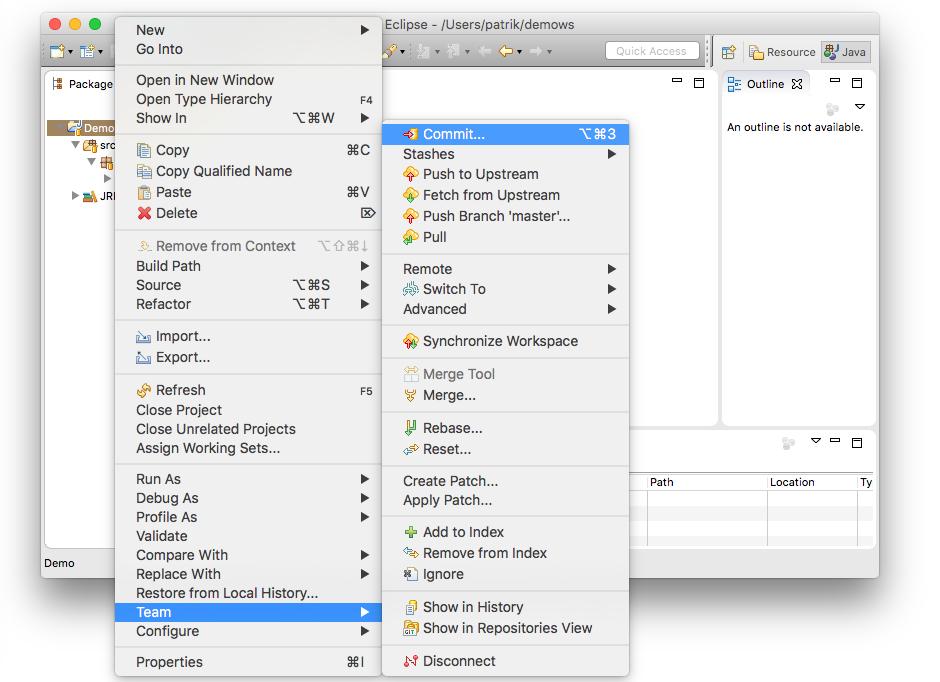Select the Package Explorer tab

pos(83,85)
